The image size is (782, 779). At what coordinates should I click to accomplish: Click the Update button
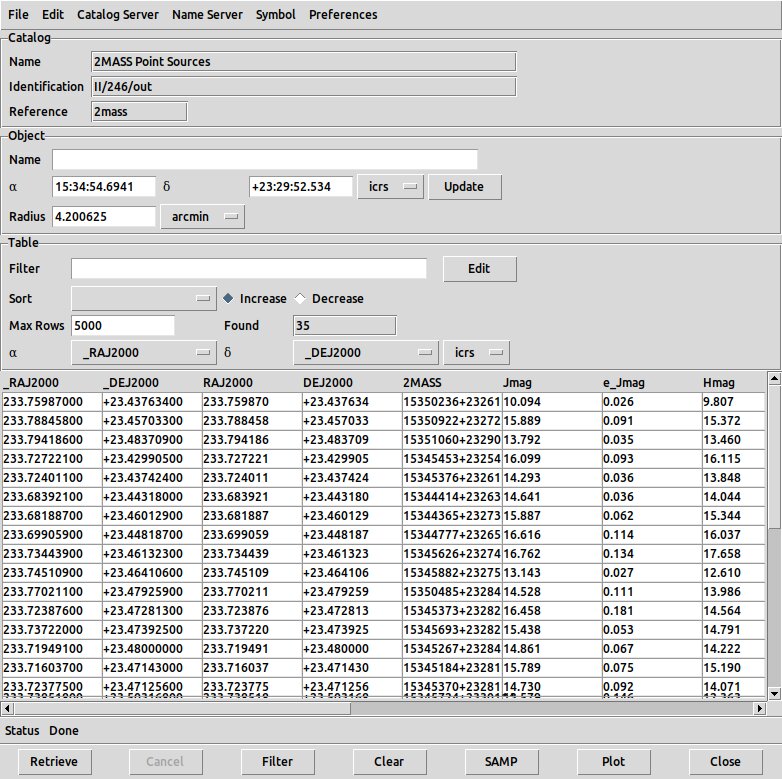465,187
